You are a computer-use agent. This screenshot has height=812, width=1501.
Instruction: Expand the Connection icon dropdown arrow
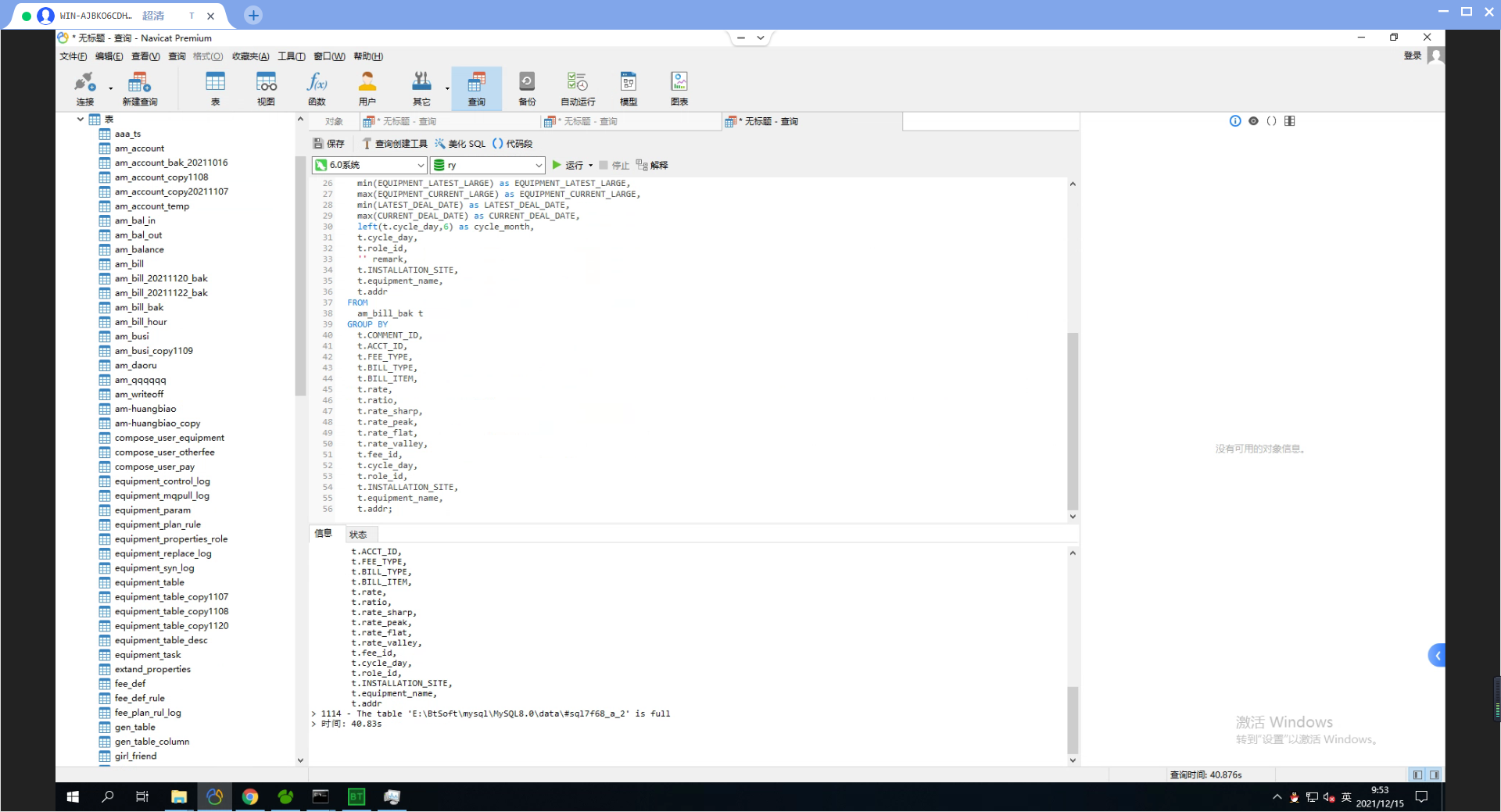pos(110,88)
